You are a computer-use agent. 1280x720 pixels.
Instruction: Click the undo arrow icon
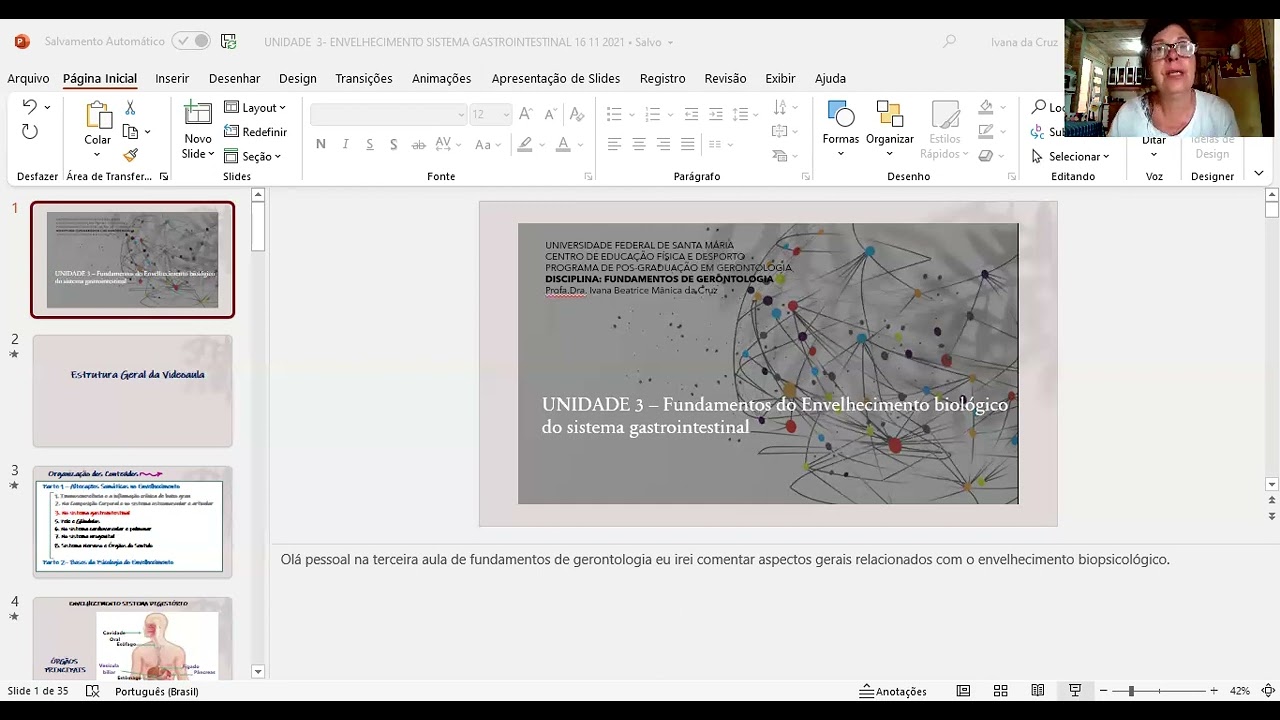click(29, 107)
